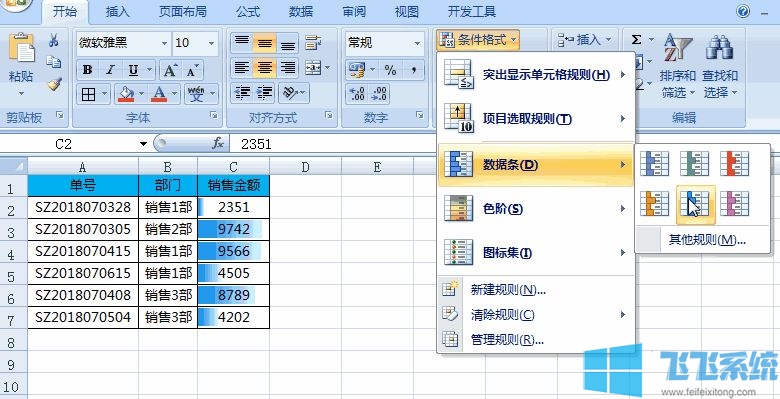
Task: Switch to the 开发工具 ribbon tab
Action: coord(471,12)
